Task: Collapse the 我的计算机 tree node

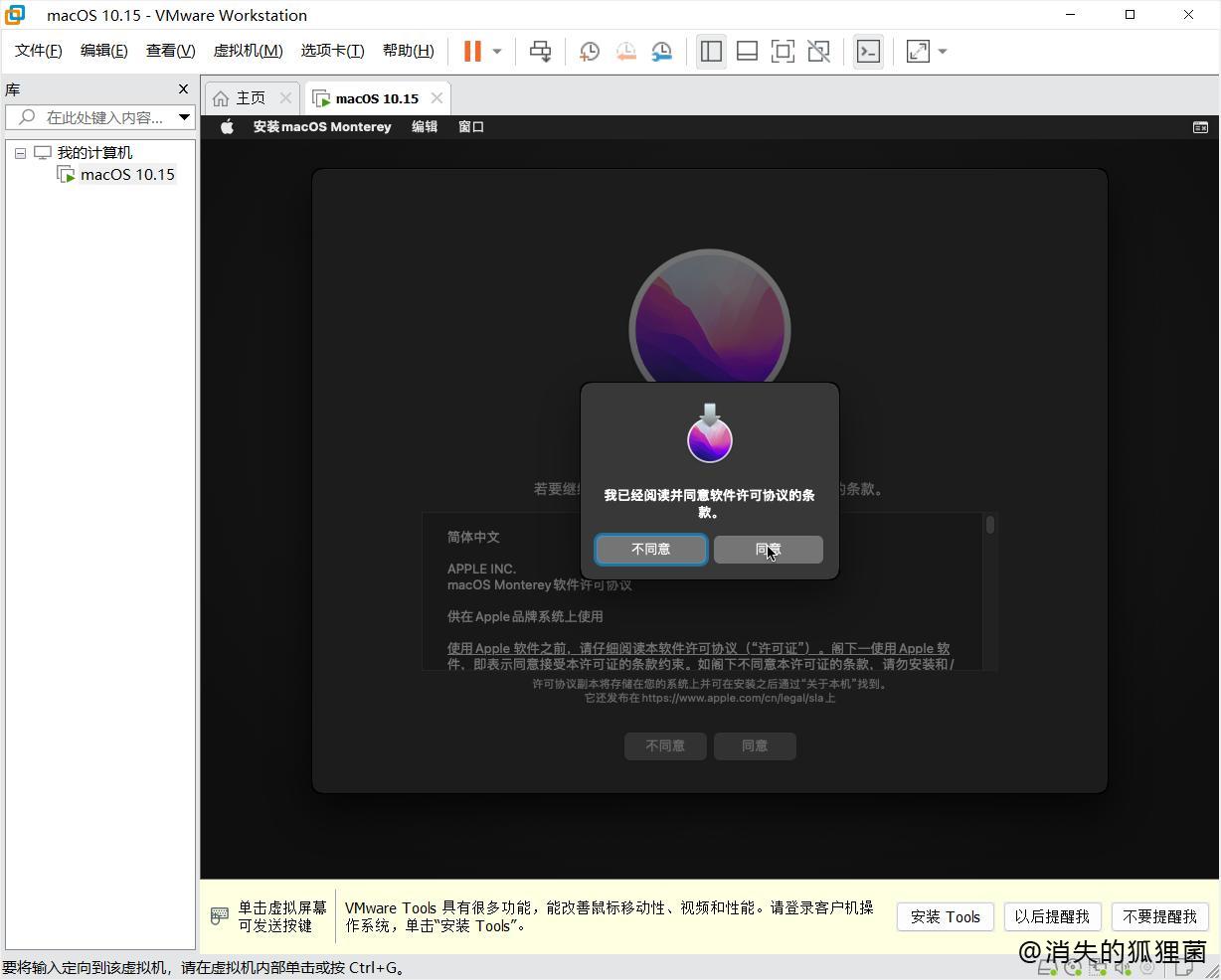Action: tap(20, 153)
